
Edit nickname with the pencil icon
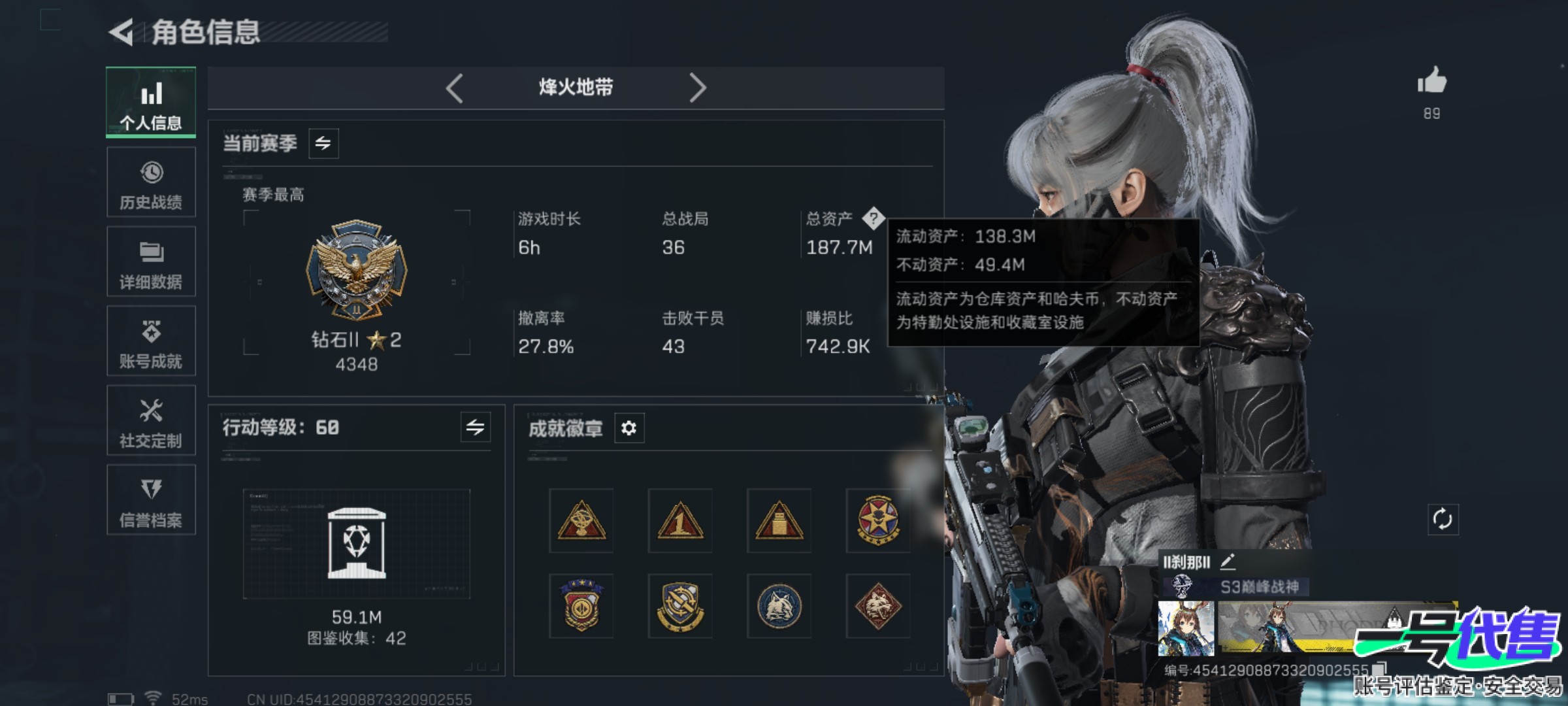(1228, 561)
